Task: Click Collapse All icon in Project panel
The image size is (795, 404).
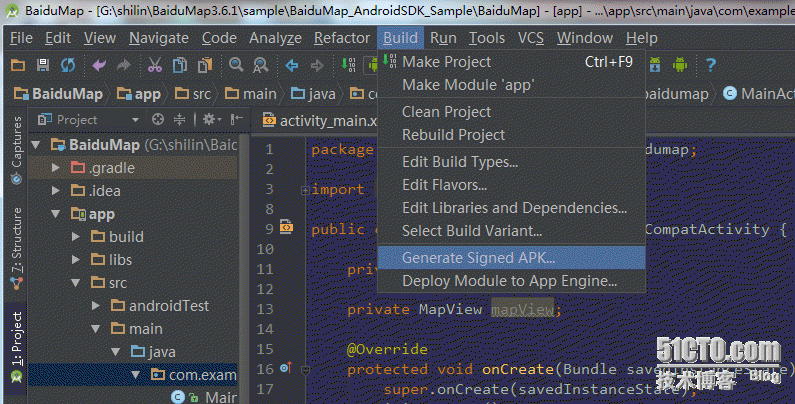Action: coord(179,120)
